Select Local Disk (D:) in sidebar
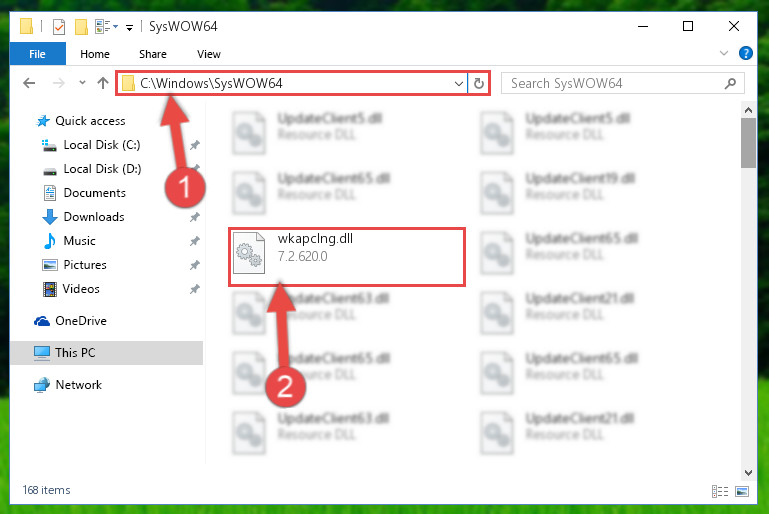769x514 pixels. click(x=102, y=169)
